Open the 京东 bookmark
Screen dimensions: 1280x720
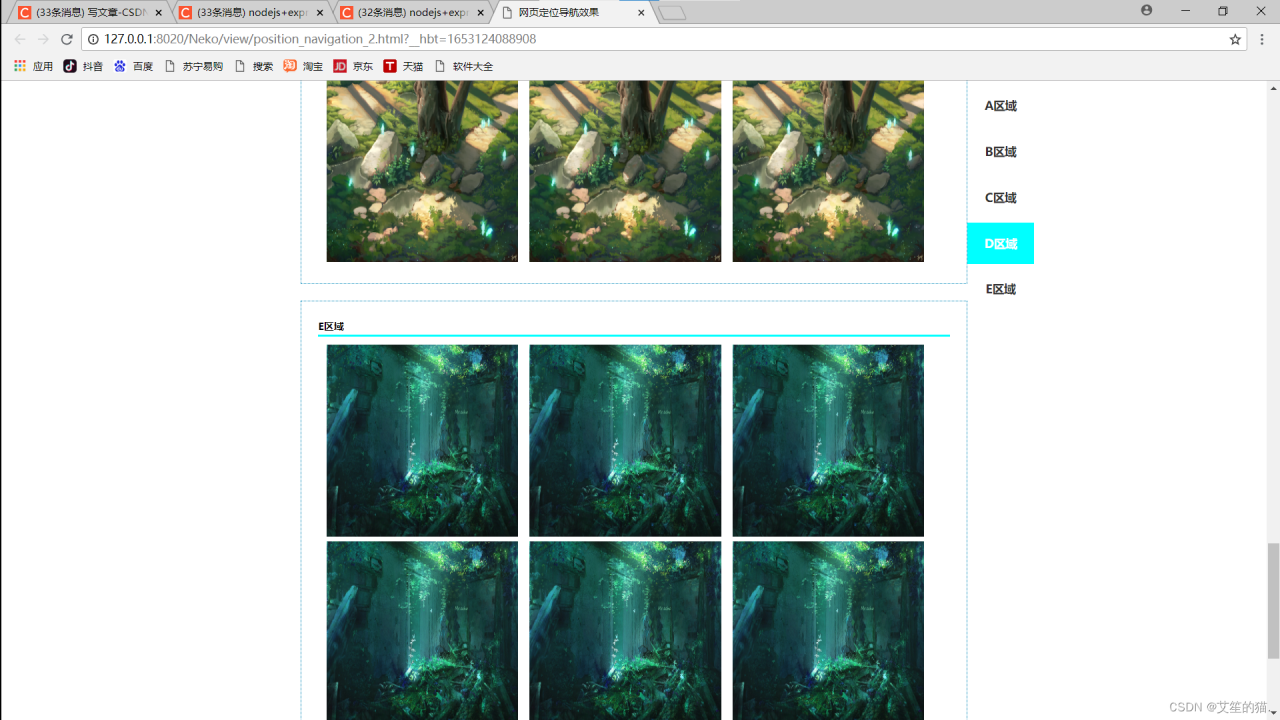[x=353, y=66]
